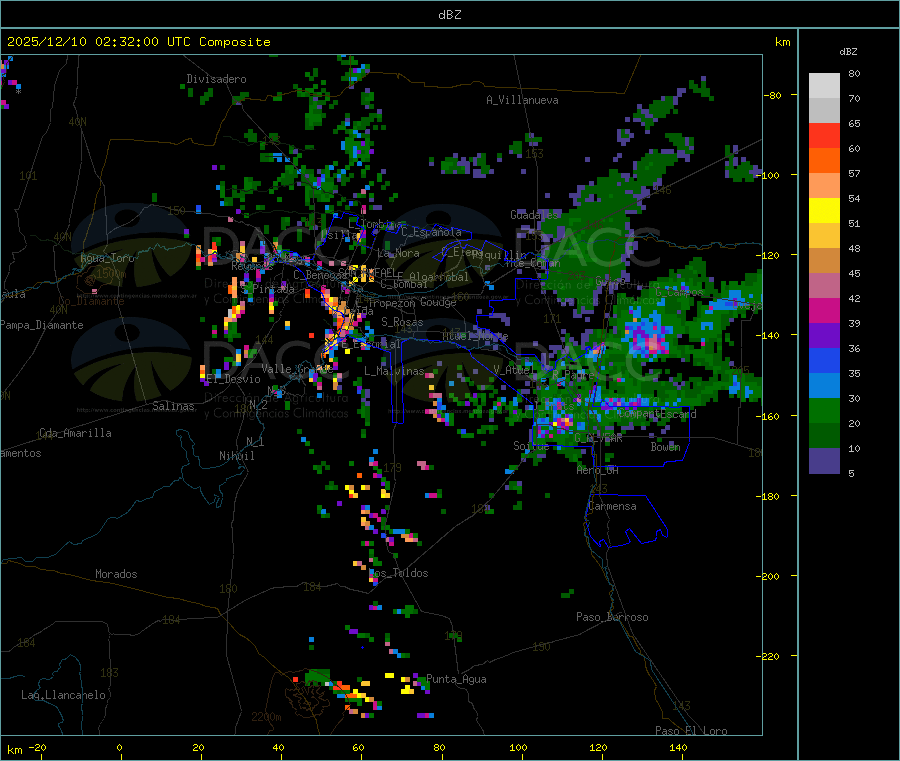Click the 'Algarrobal' map label
This screenshot has height=761, width=900.
(439, 277)
